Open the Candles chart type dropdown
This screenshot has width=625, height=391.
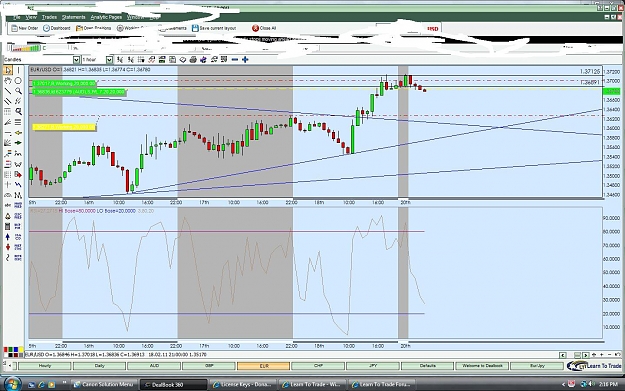76,60
